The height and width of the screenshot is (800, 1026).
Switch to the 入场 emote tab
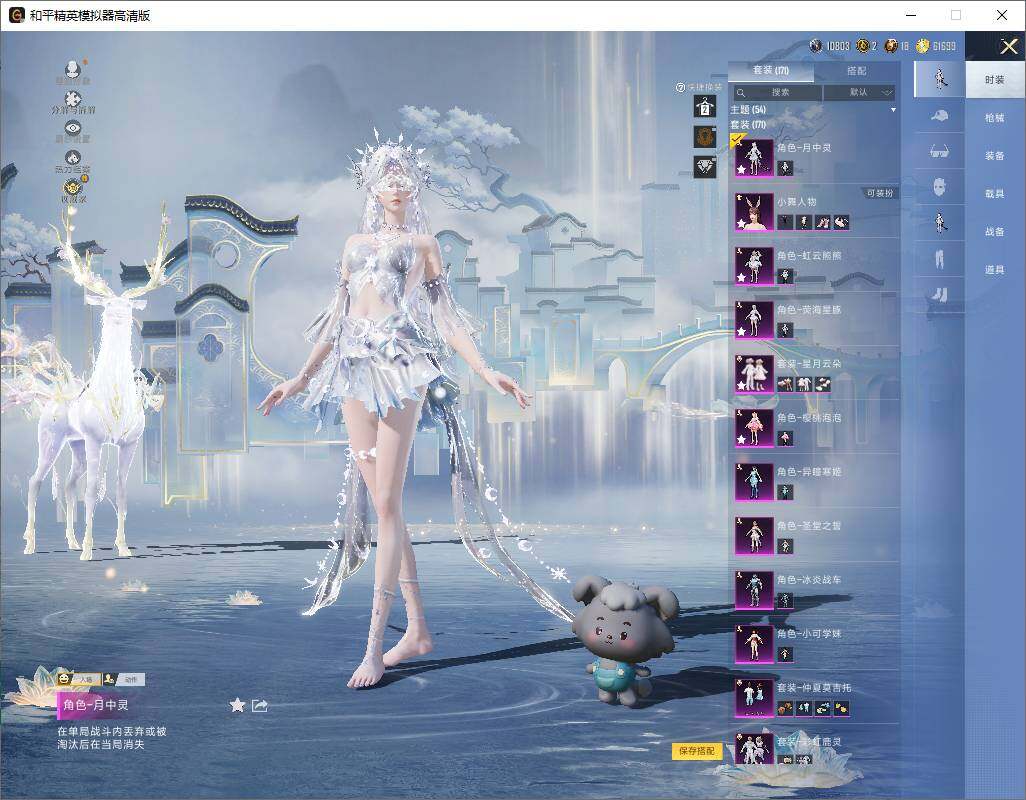tap(79, 680)
